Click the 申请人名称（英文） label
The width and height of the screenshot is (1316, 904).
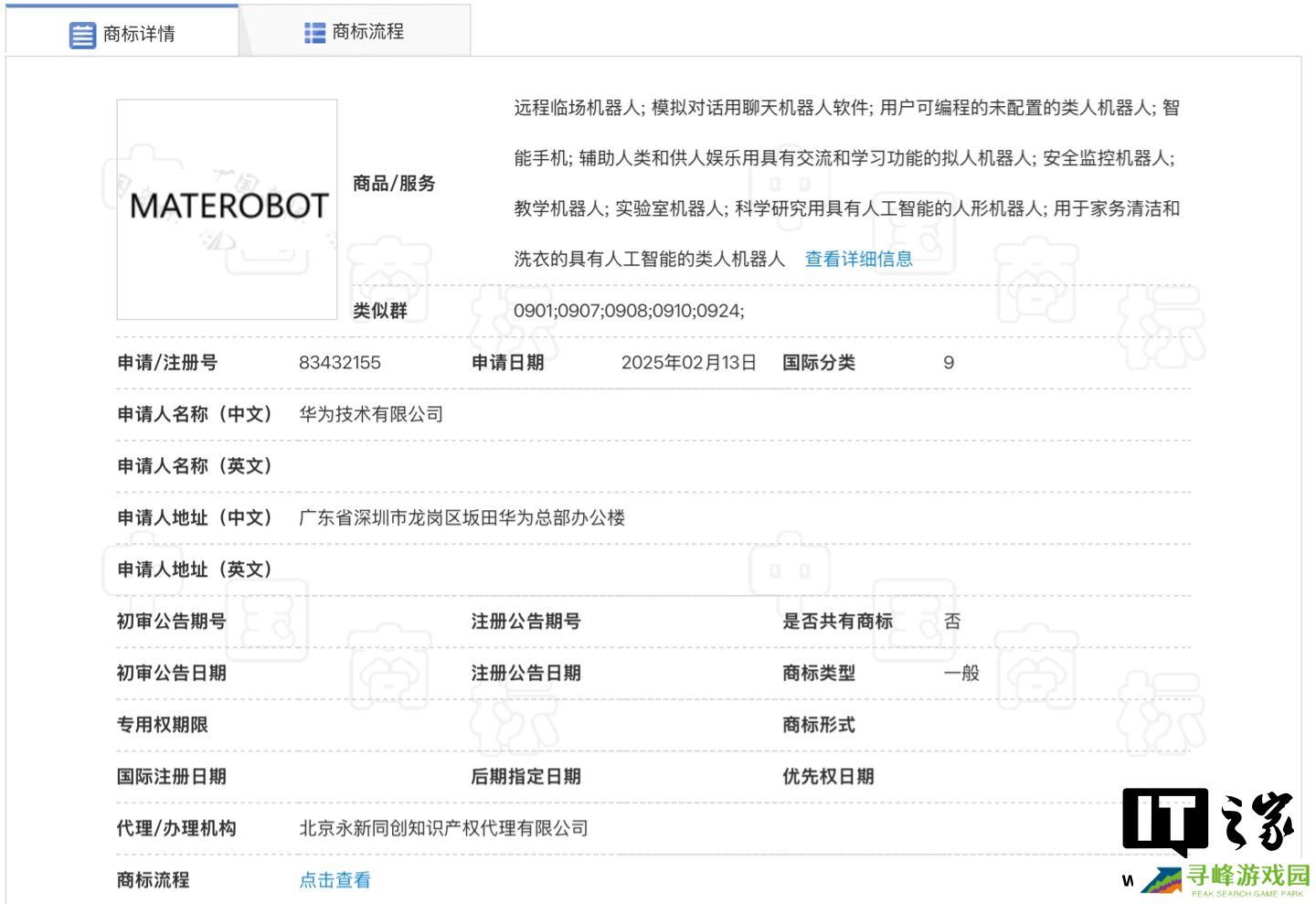[195, 466]
